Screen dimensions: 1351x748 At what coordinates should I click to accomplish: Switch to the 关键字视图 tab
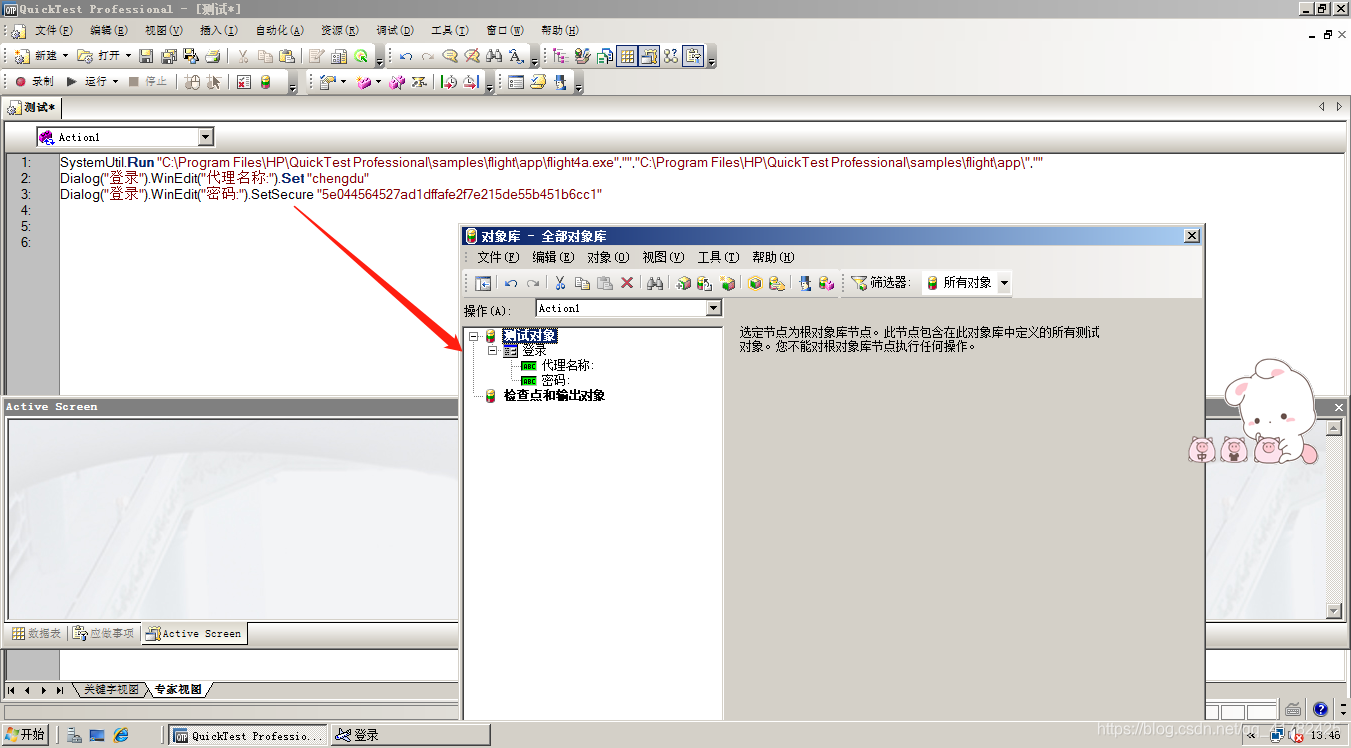pos(111,690)
